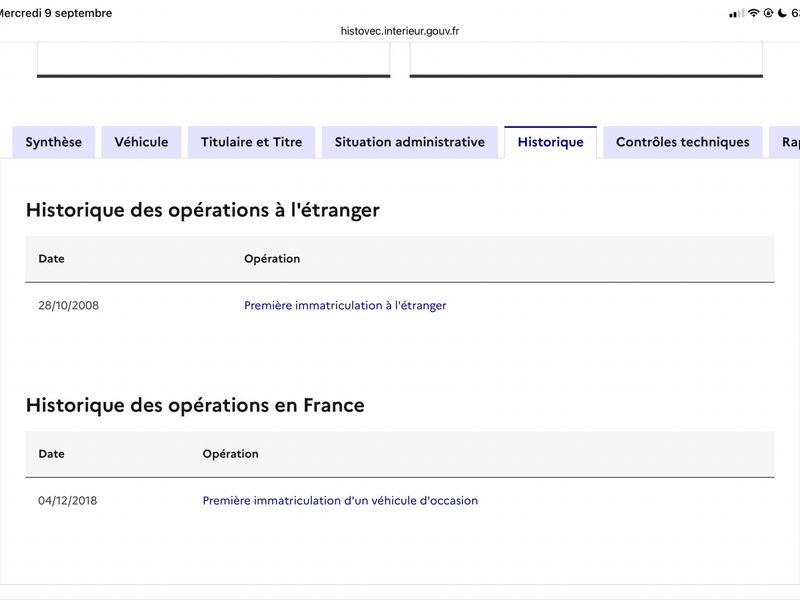Click the Historique des opérations en France heading
The image size is (800, 600).
[x=195, y=405]
